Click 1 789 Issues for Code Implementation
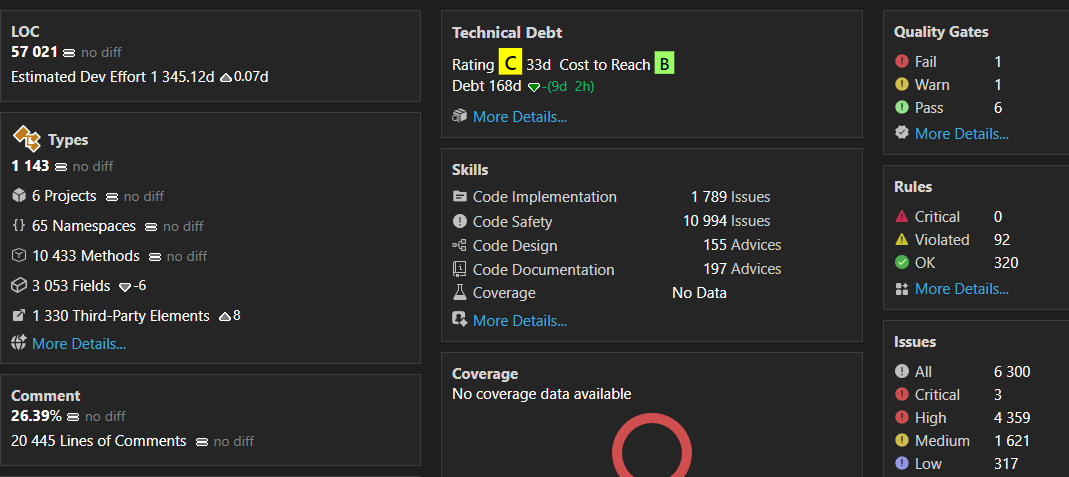This screenshot has height=477, width=1069. (730, 197)
